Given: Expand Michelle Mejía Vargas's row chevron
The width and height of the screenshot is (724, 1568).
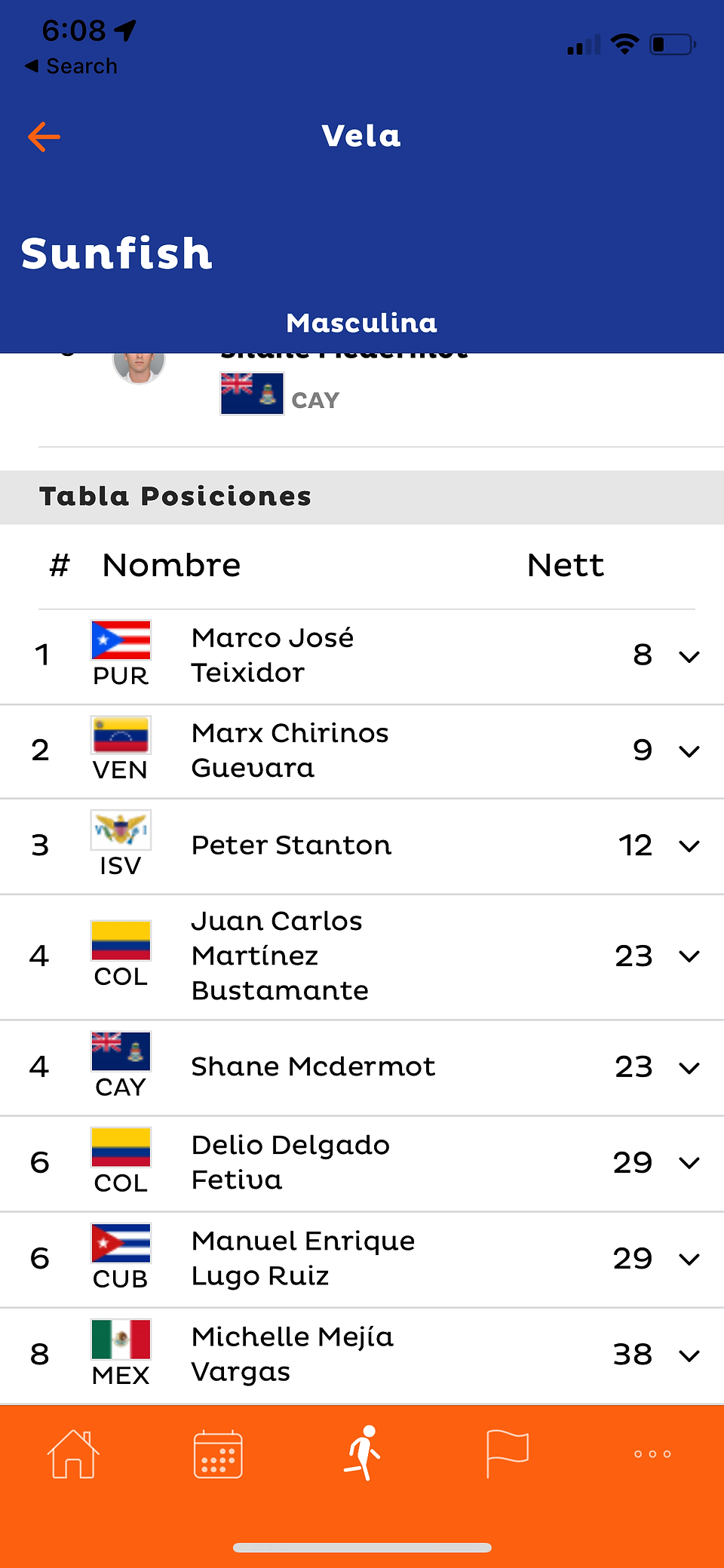Looking at the screenshot, I should click(x=689, y=1355).
